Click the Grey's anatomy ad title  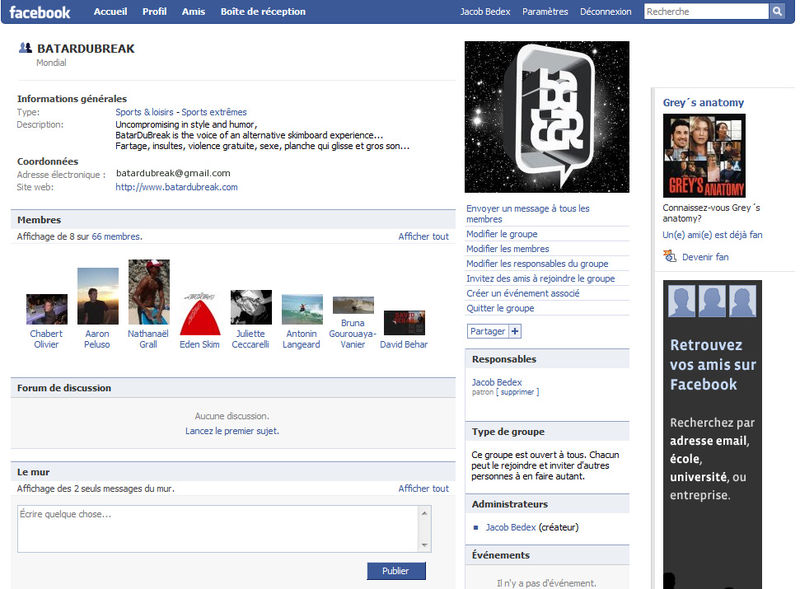tap(704, 102)
